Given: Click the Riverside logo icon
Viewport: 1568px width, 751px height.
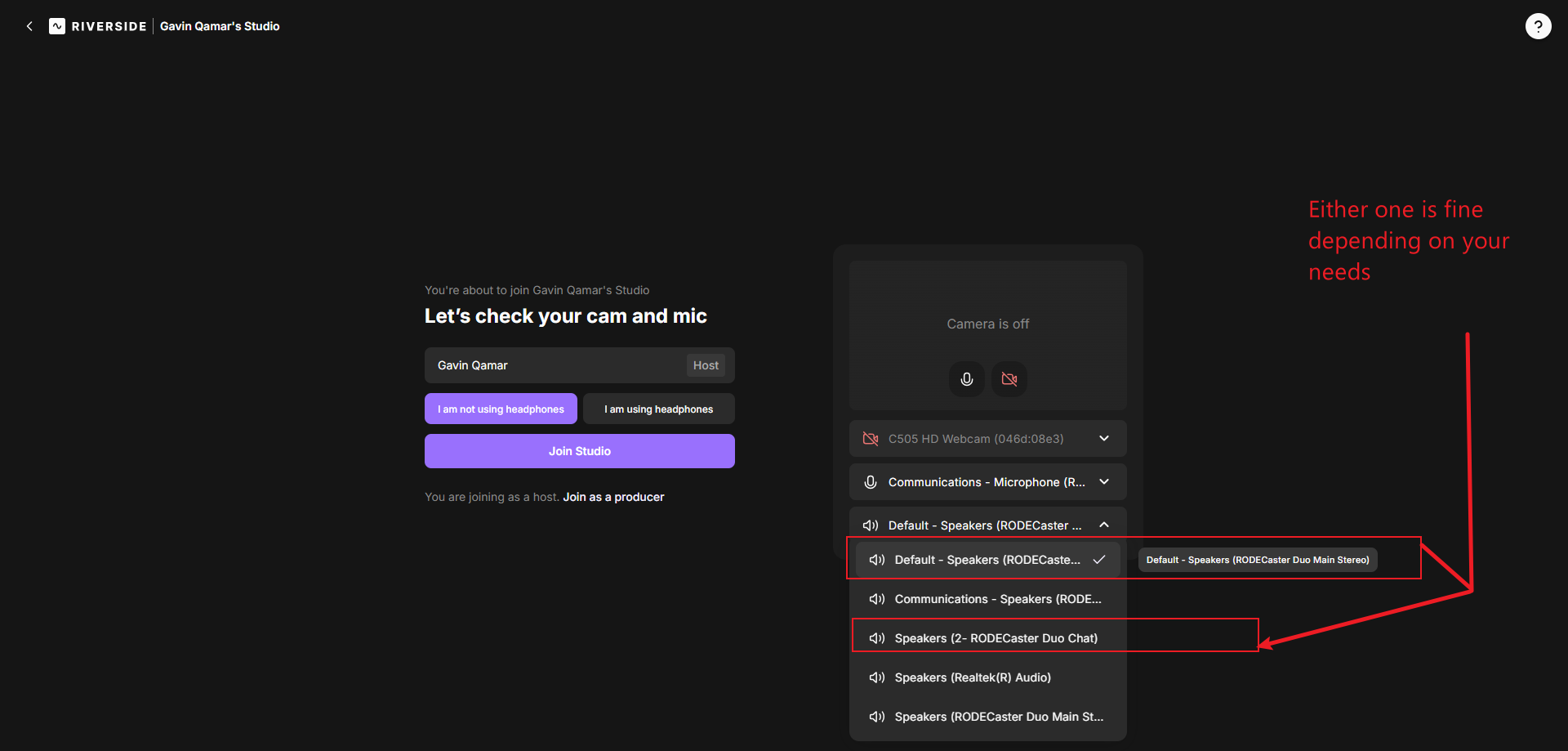Looking at the screenshot, I should (x=57, y=26).
